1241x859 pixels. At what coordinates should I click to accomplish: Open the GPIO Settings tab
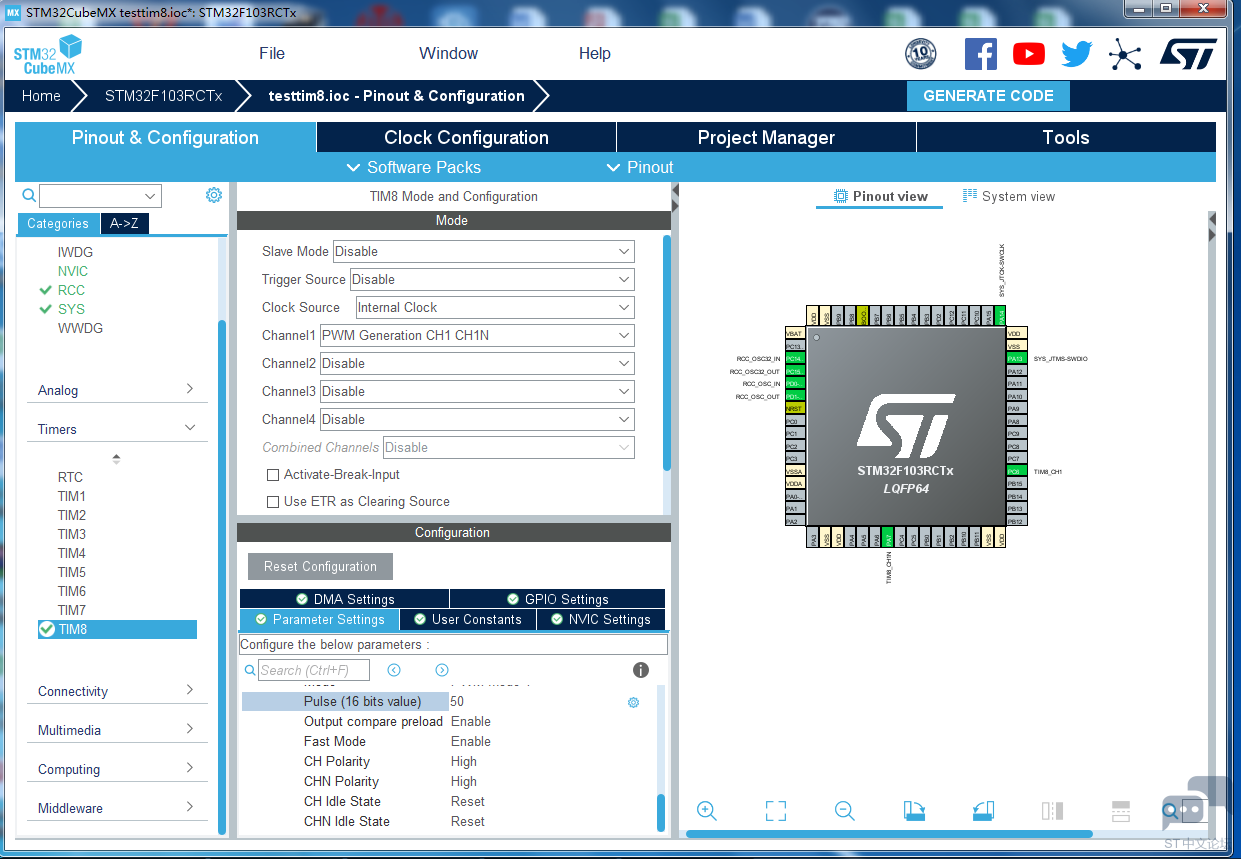557,599
